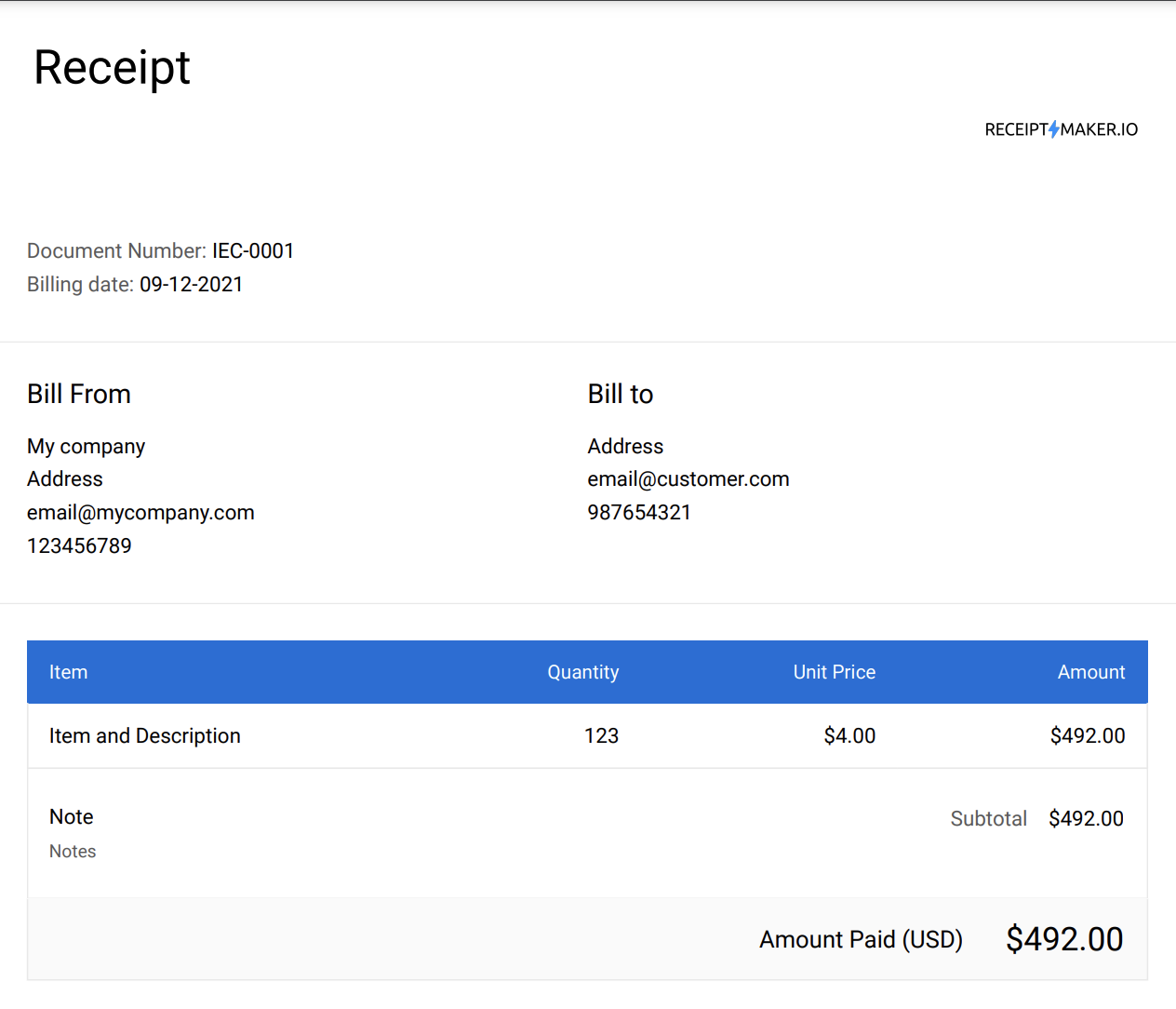Click the row amount $492.00
1176x1009 pixels.
pyautogui.click(x=1088, y=736)
